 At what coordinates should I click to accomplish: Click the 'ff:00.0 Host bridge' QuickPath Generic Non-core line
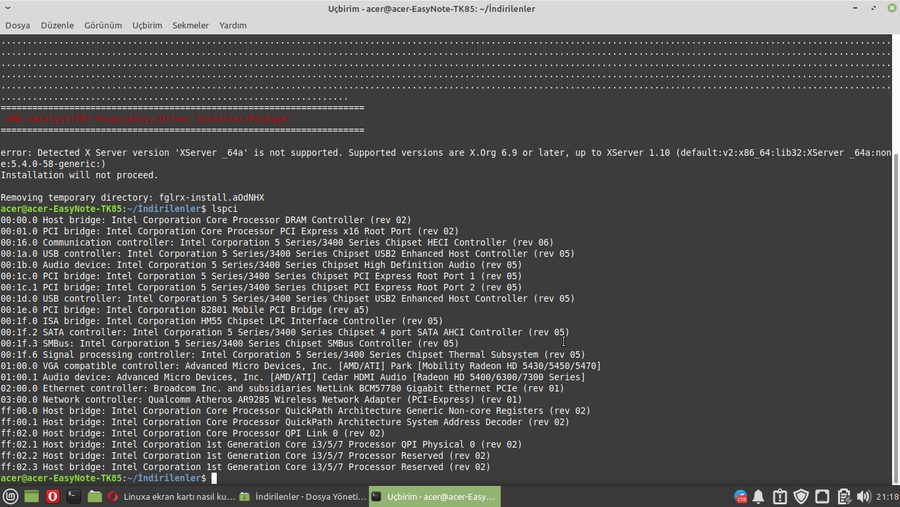point(296,411)
